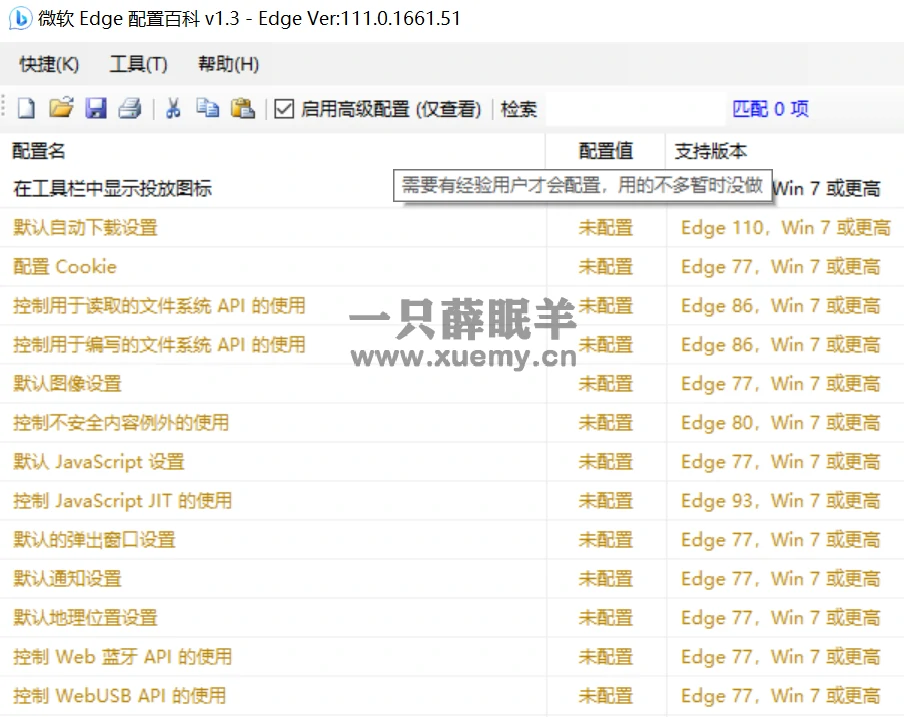This screenshot has width=904, height=717.
Task: Click the 匹配 0 项 match count label
Action: coord(770,108)
